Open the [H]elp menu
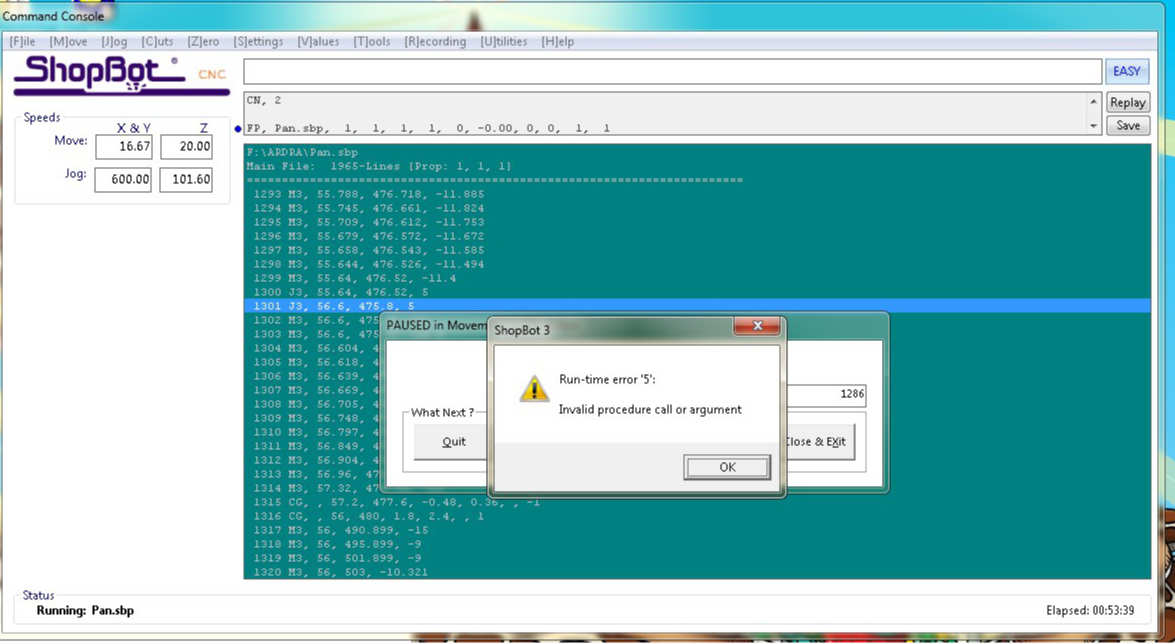Image resolution: width=1175 pixels, height=644 pixels. 558,41
